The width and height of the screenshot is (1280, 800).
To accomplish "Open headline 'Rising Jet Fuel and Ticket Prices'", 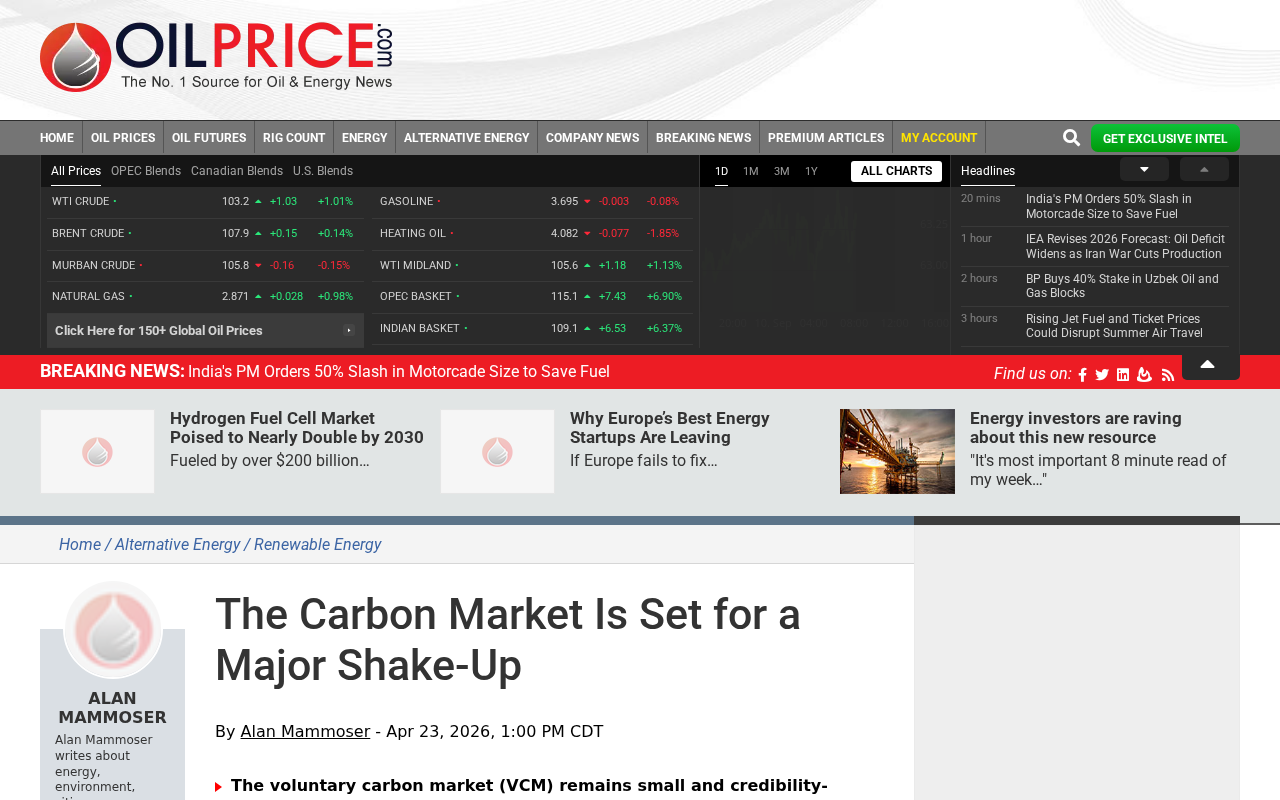I will 1114,326.
